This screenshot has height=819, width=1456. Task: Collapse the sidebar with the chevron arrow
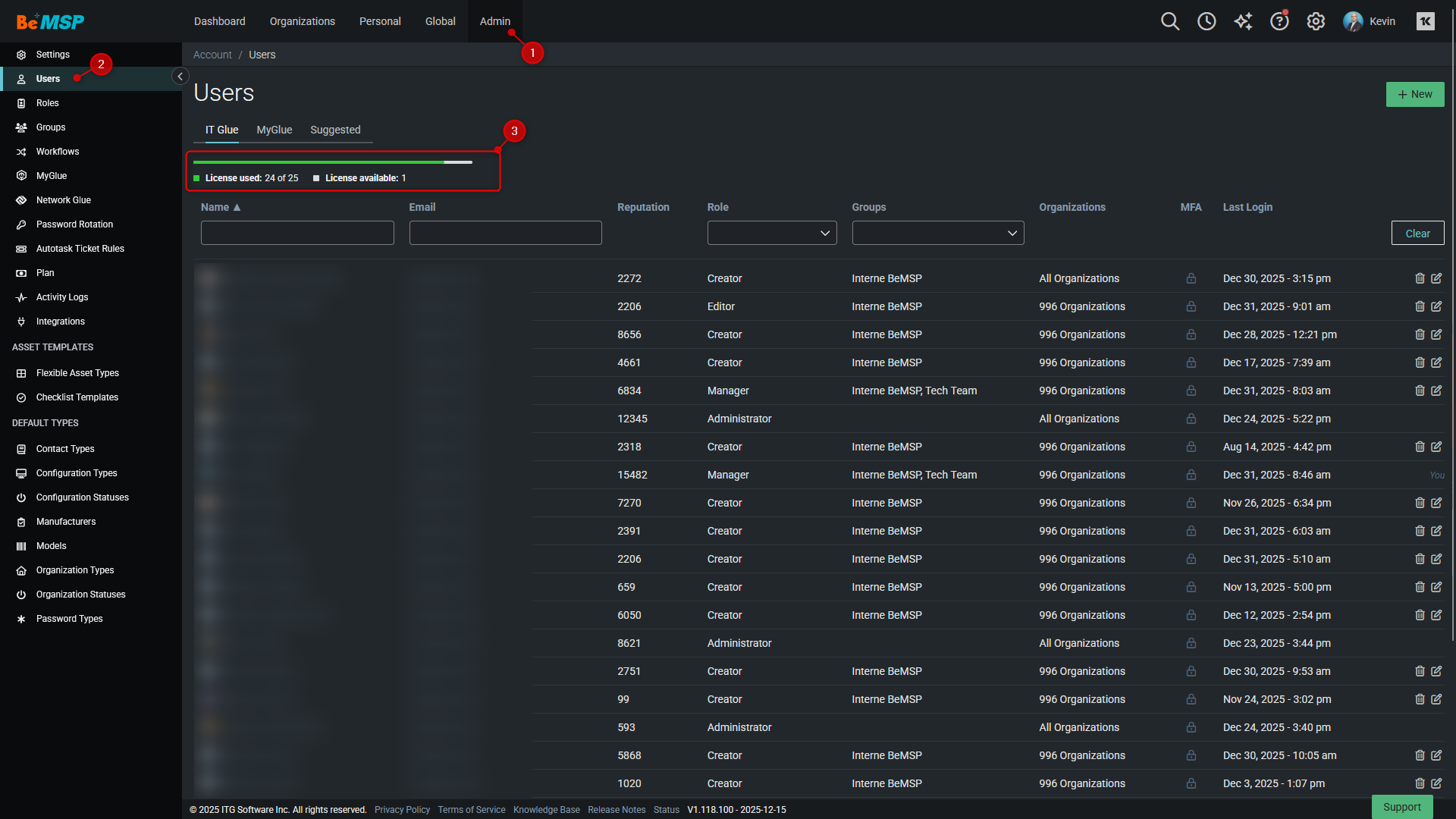click(180, 77)
